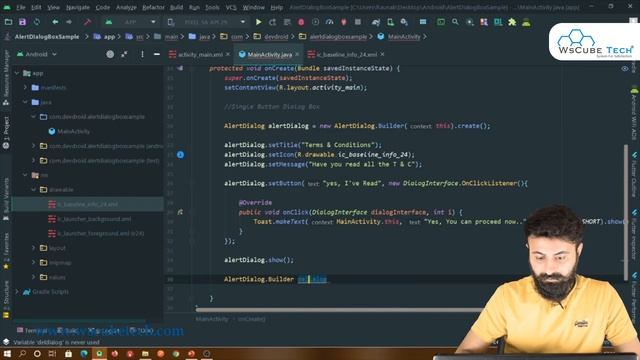The height and width of the screenshot is (360, 640).
Task: Collapse the drawable folder
Action: pyautogui.click(x=34, y=190)
